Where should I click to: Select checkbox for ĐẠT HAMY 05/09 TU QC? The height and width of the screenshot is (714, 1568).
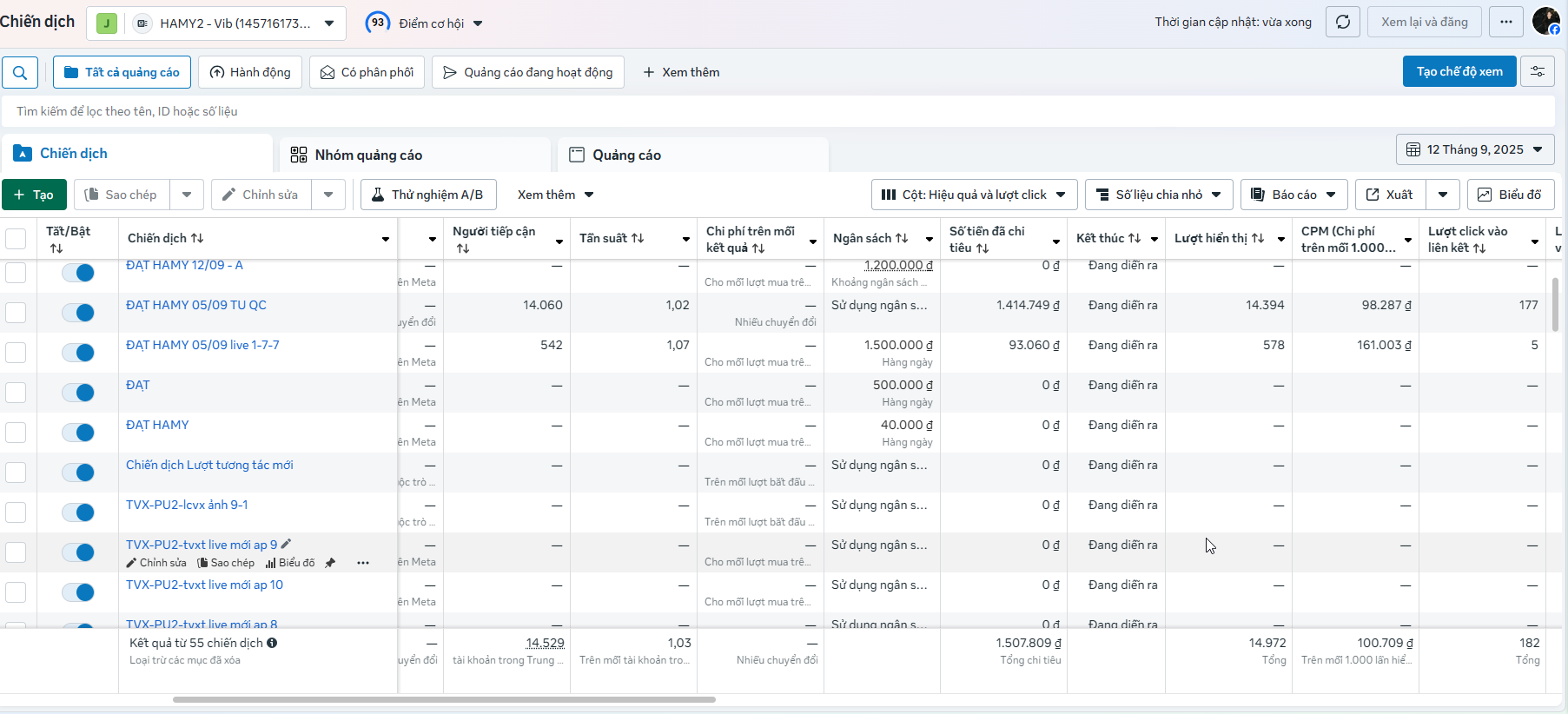point(16,313)
